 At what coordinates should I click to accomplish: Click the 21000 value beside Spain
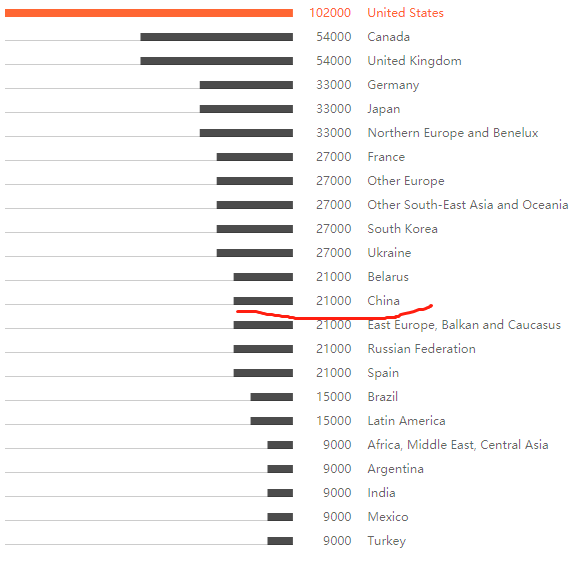pyautogui.click(x=334, y=373)
